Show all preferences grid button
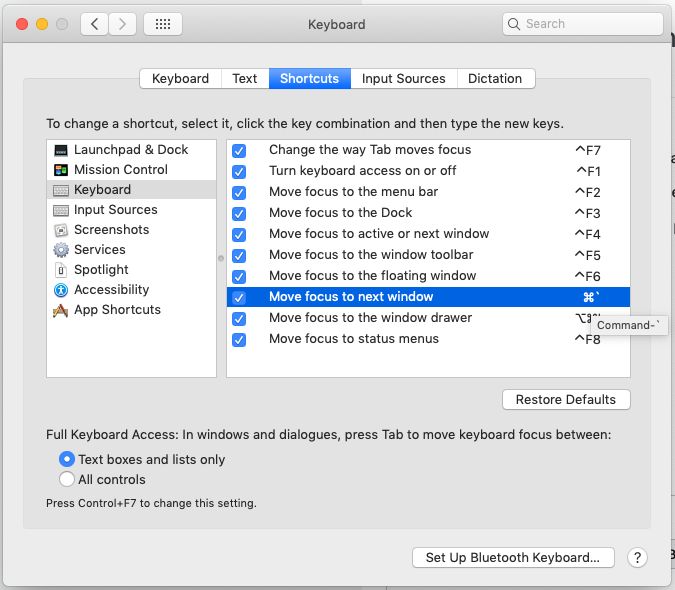This screenshot has height=590, width=675. [163, 24]
